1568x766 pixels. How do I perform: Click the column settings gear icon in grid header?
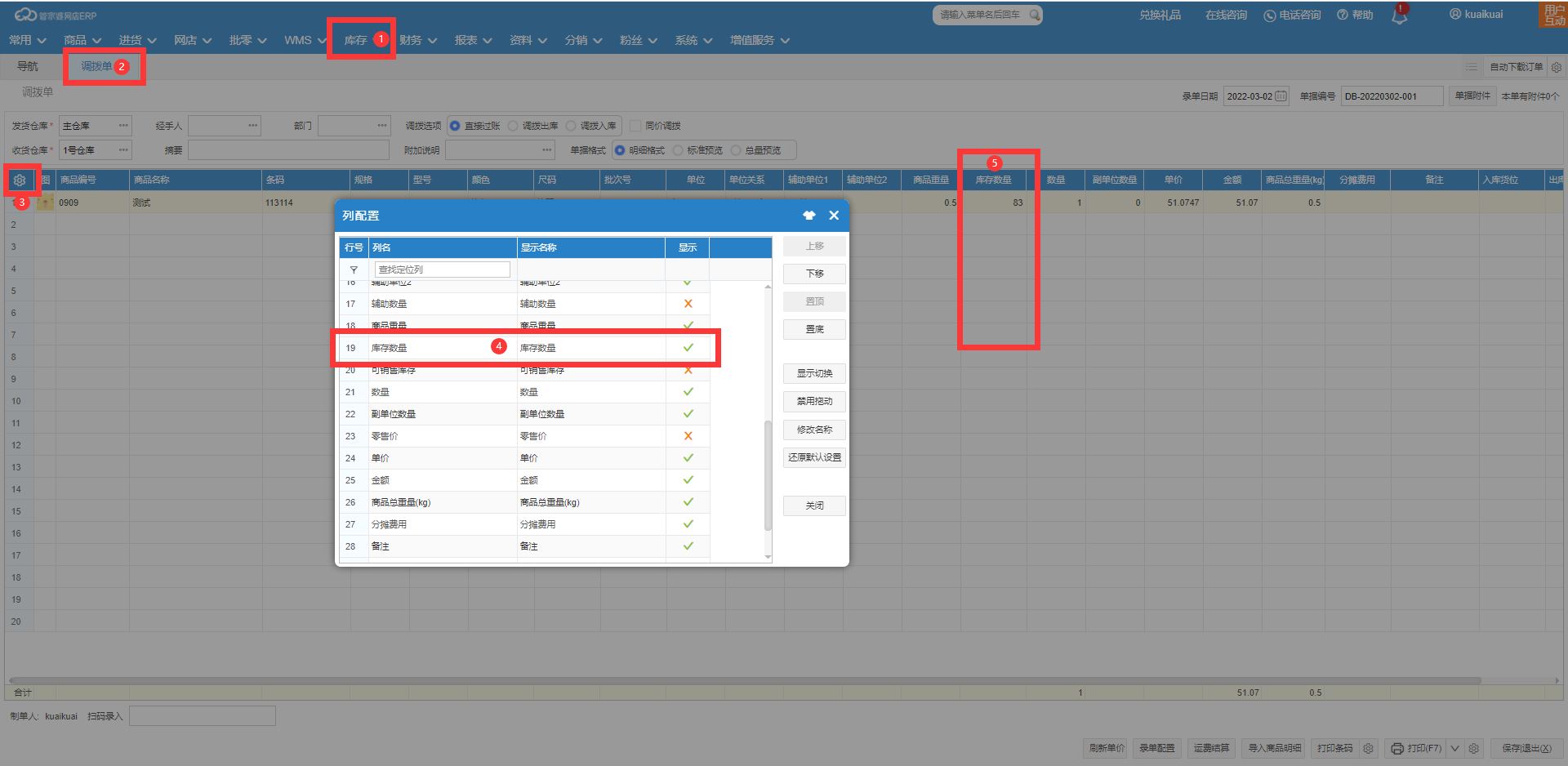point(20,180)
